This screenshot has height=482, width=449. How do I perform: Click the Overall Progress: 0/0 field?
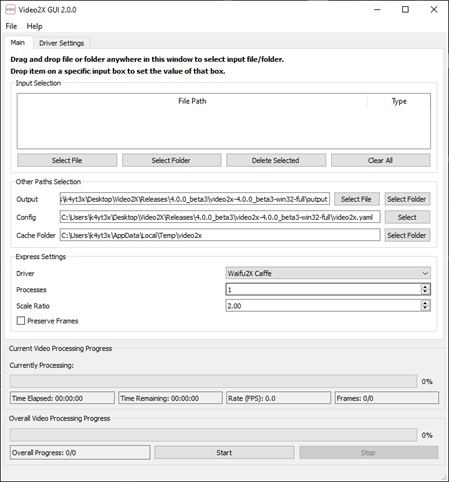click(80, 453)
